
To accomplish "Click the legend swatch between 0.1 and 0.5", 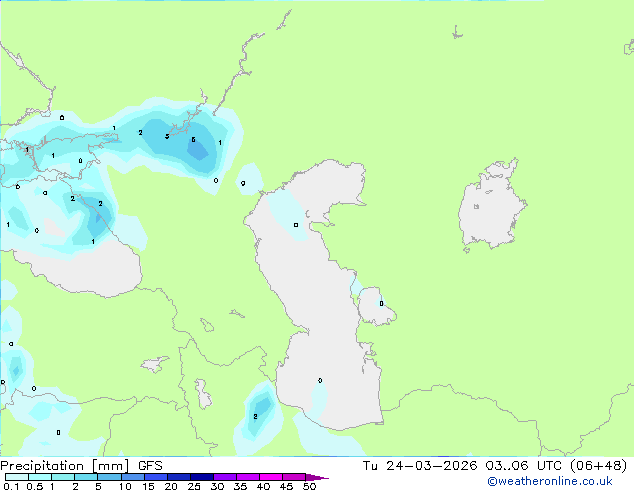I will [x=17, y=477].
